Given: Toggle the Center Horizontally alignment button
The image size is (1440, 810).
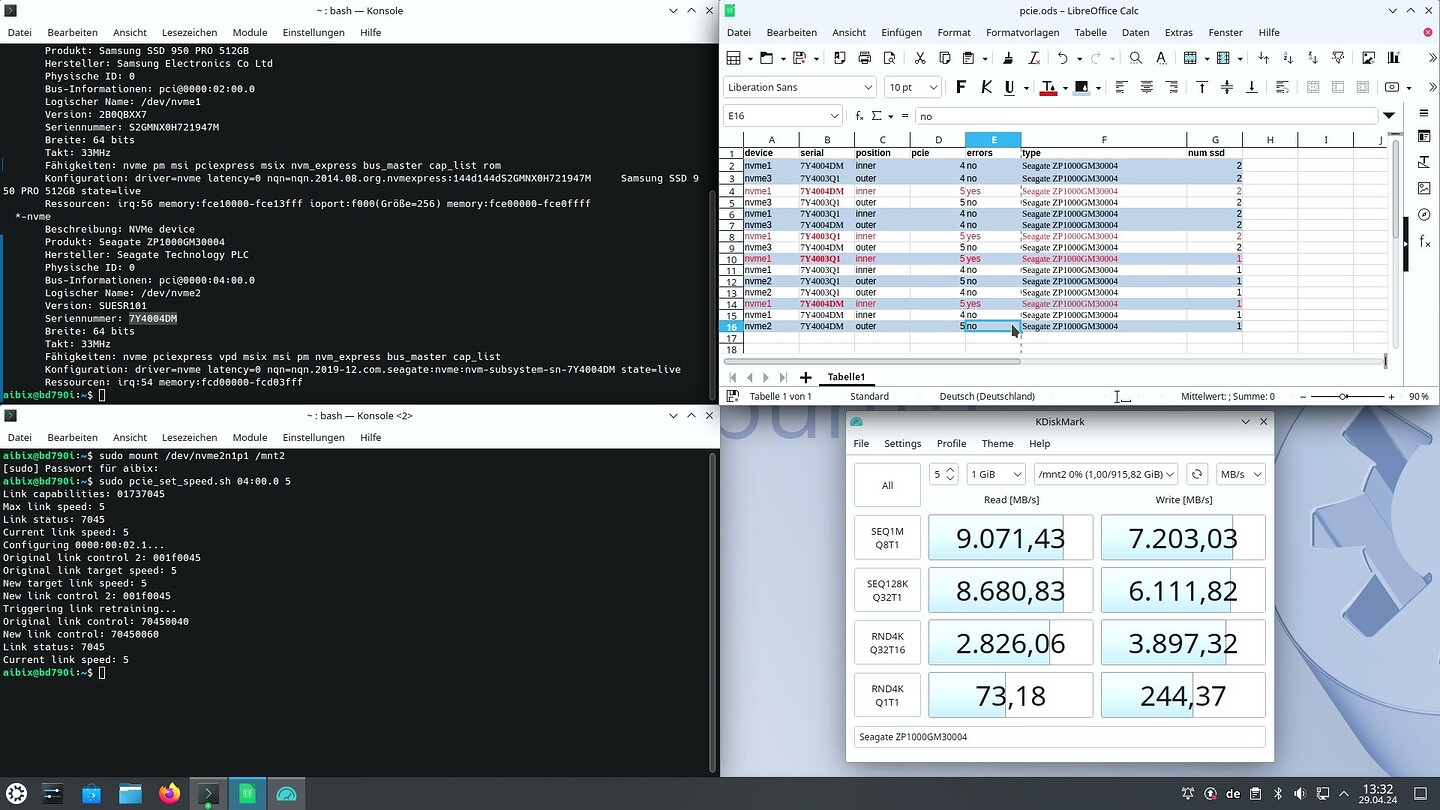Looking at the screenshot, I should (x=1146, y=87).
